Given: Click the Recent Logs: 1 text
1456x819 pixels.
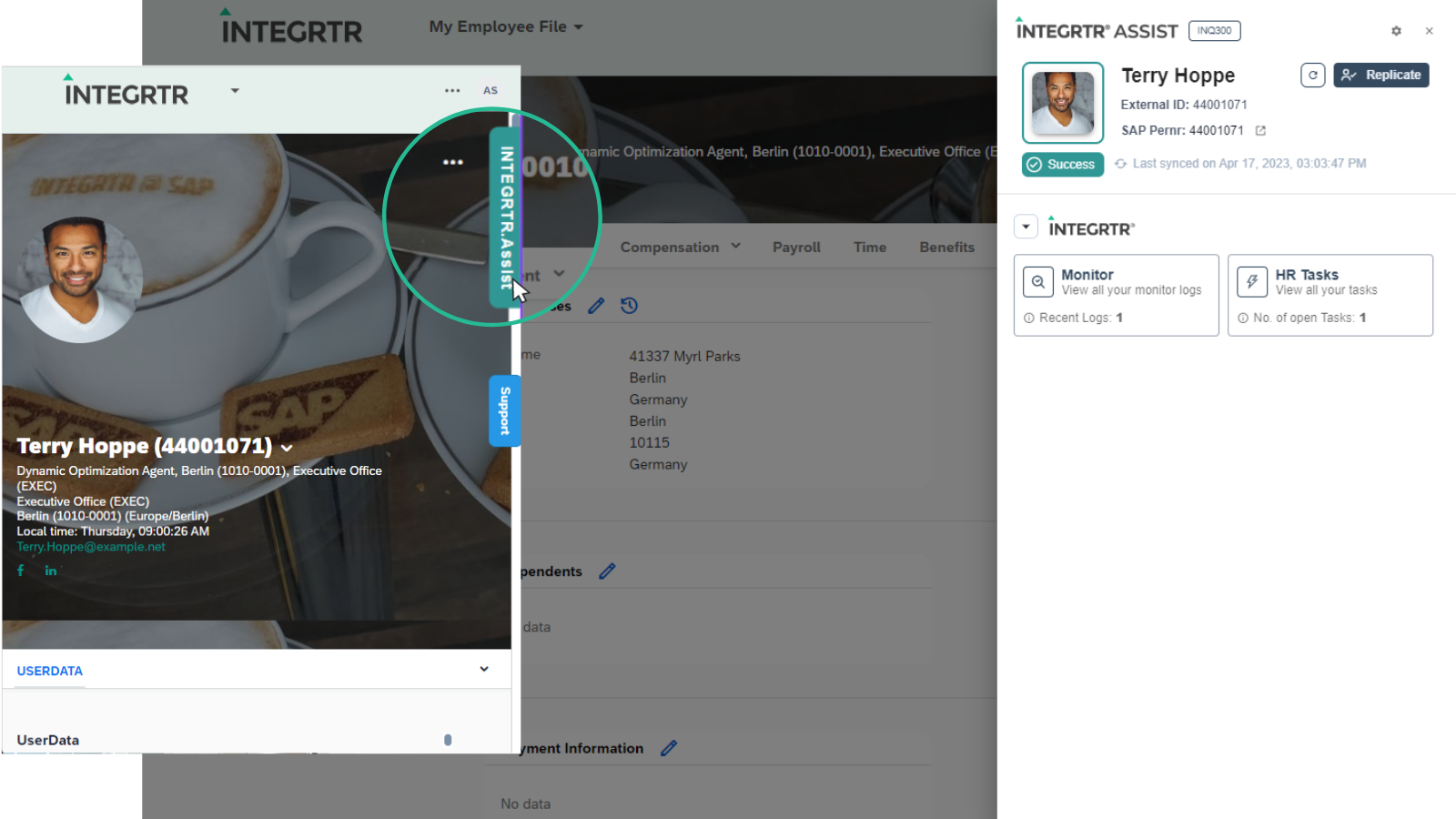Looking at the screenshot, I should click(1080, 318).
